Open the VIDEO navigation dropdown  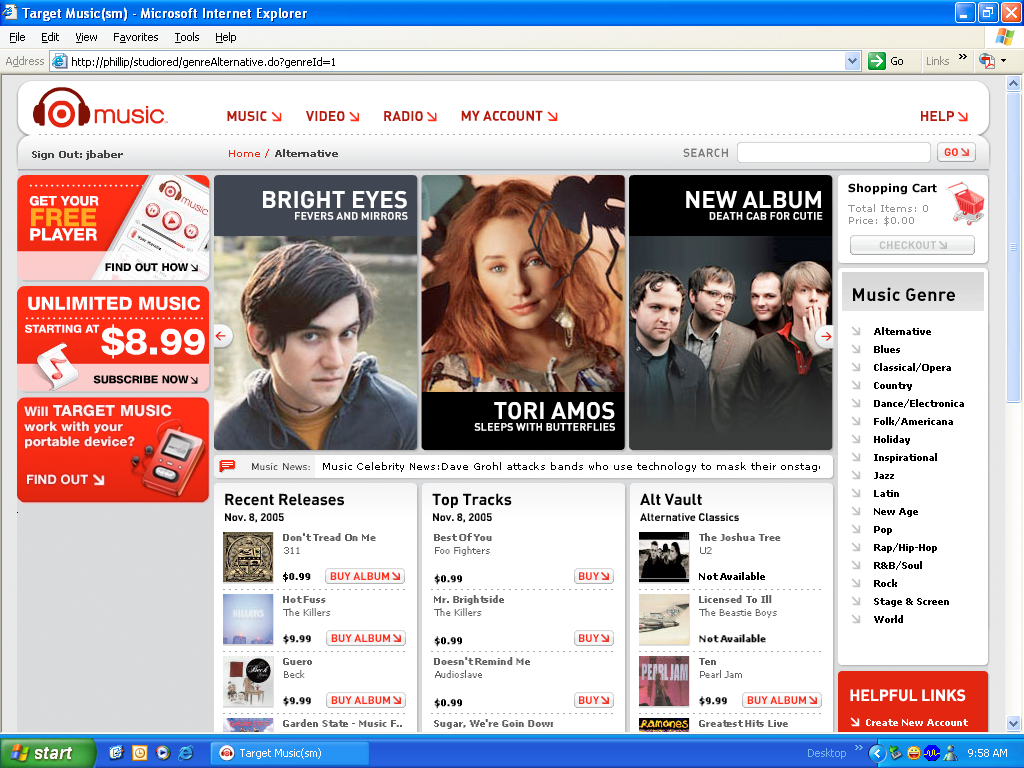(332, 116)
